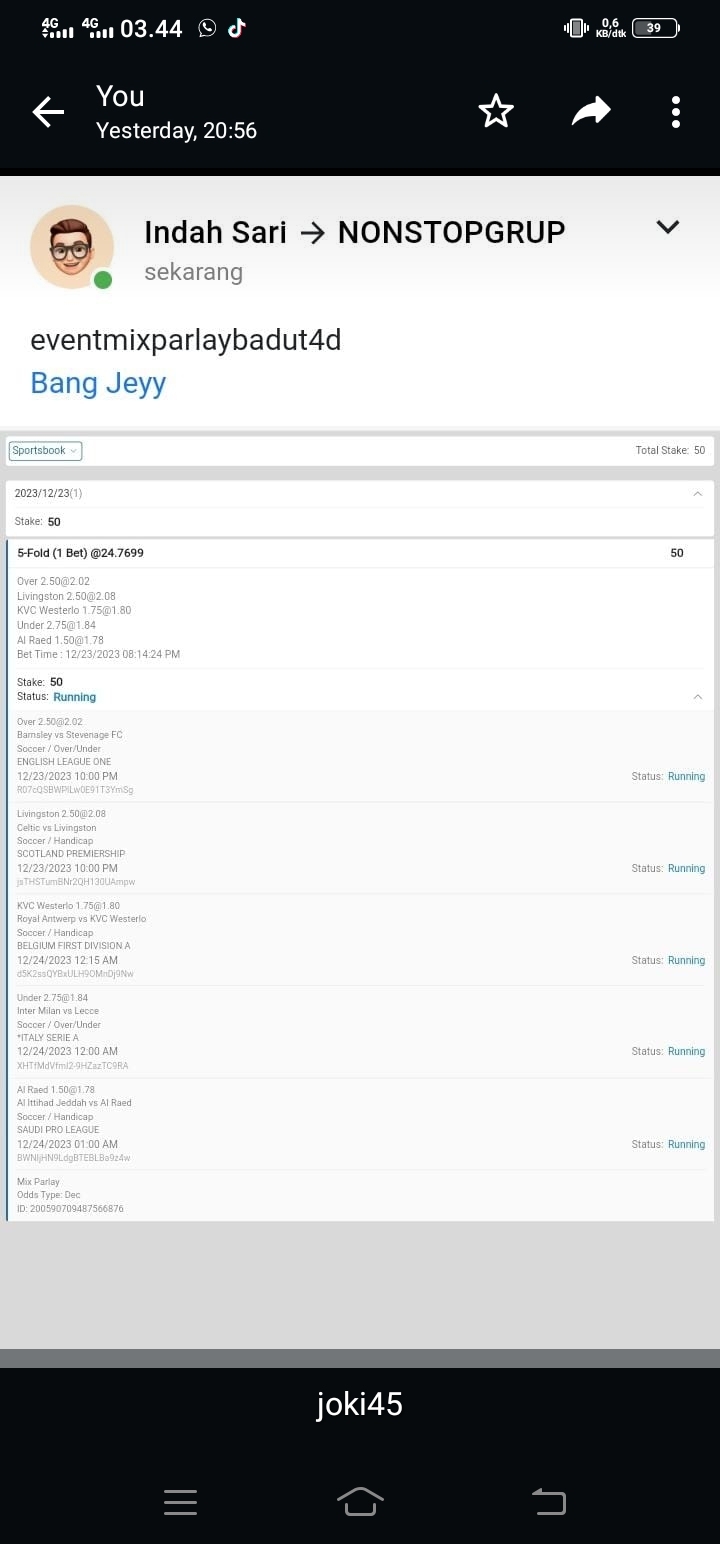Screen dimensions: 720x1544
Task: Open the Sportsbook dropdown
Action: [46, 451]
